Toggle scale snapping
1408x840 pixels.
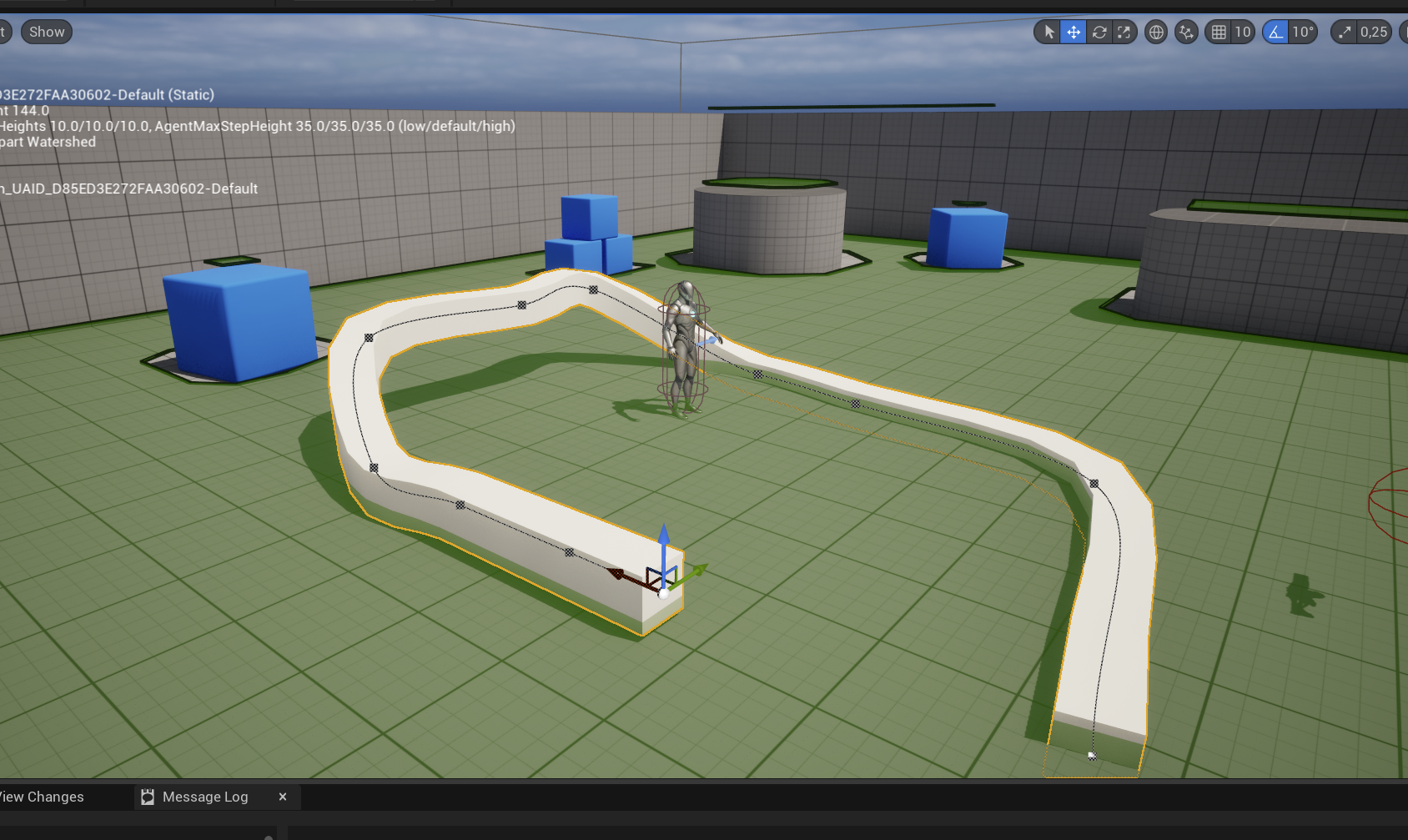[1344, 33]
